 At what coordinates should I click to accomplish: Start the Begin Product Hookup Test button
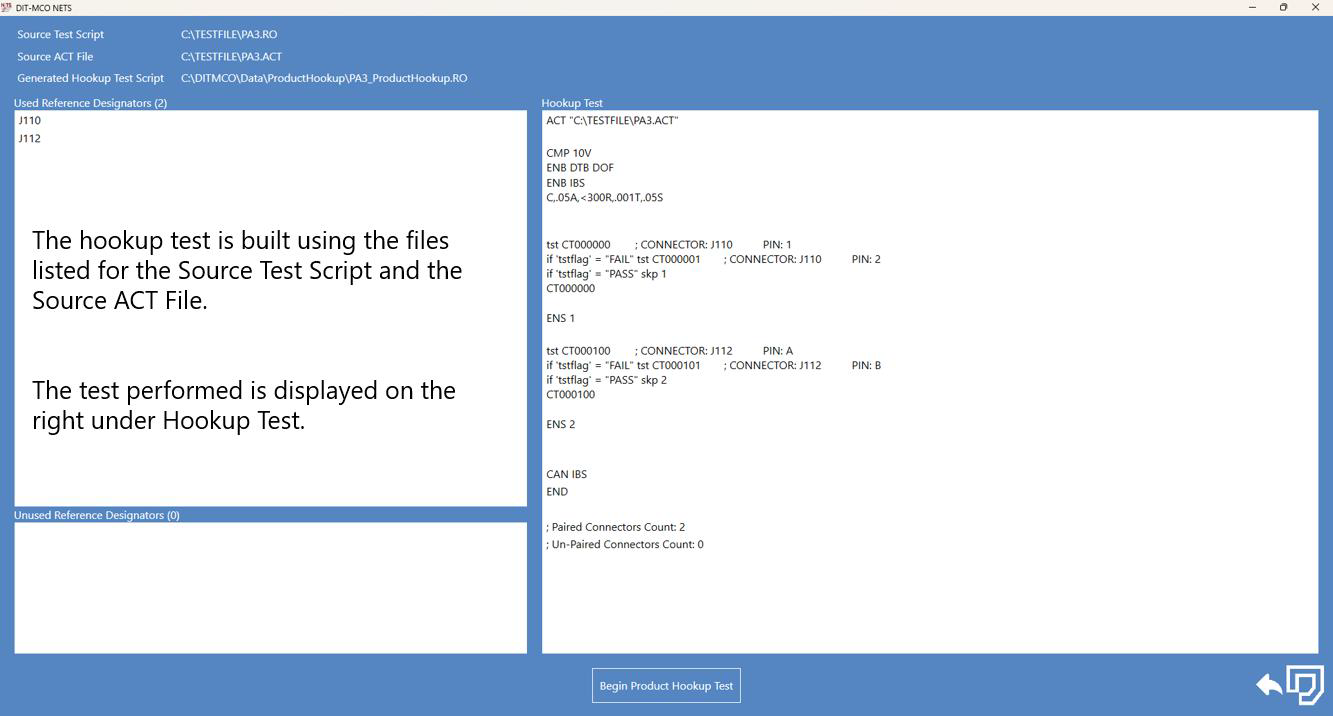pyautogui.click(x=666, y=686)
